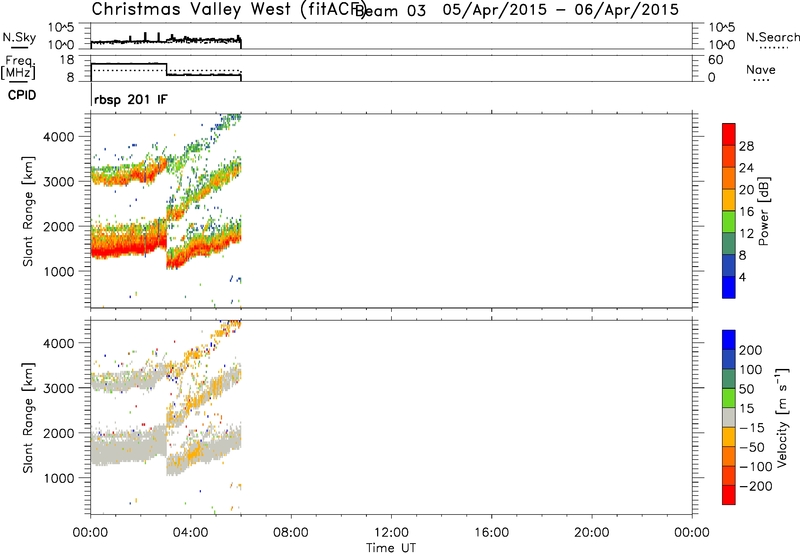Click the 'Power [dB]' colorbar title

[763, 211]
